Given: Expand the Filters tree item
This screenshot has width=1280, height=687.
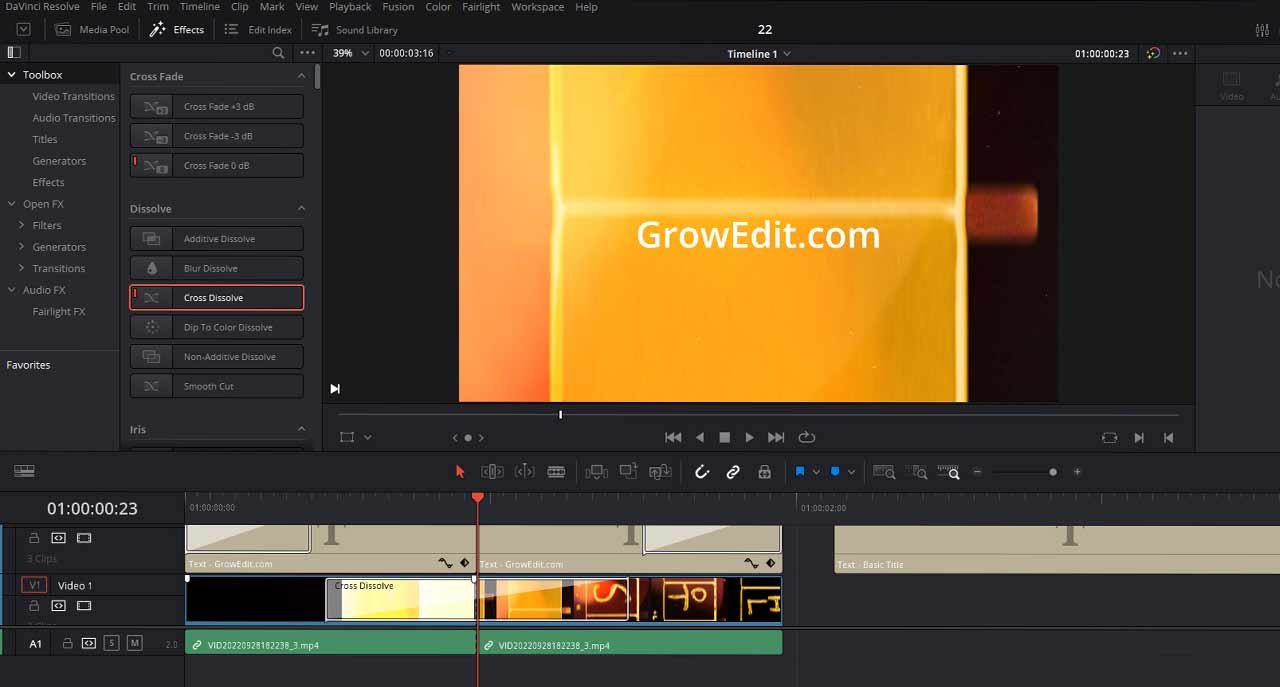Looking at the screenshot, I should [x=22, y=225].
